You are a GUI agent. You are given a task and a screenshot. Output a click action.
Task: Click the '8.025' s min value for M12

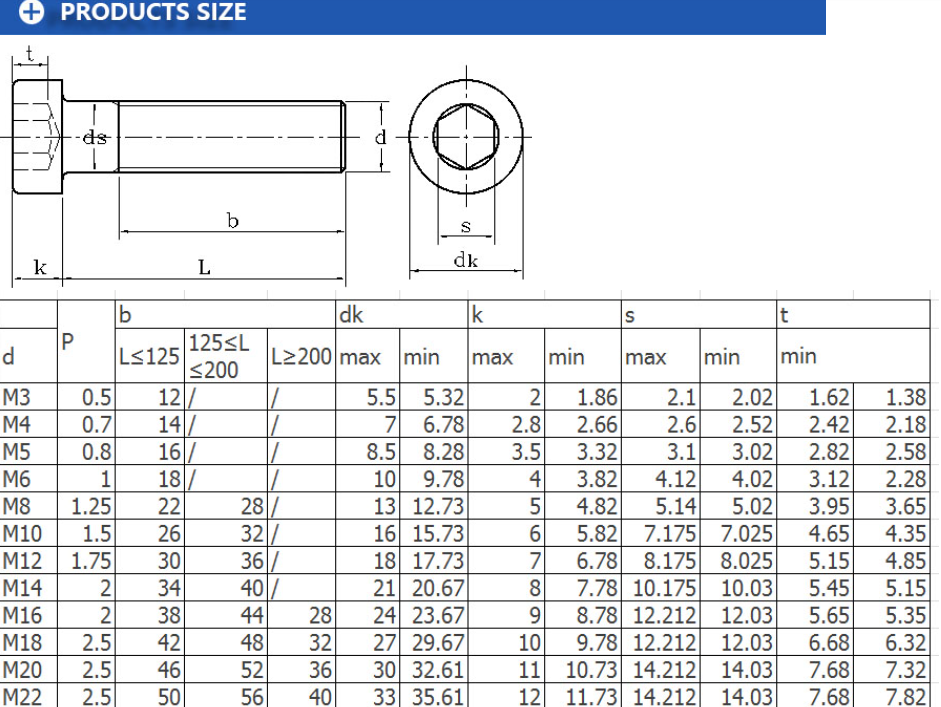tap(747, 561)
